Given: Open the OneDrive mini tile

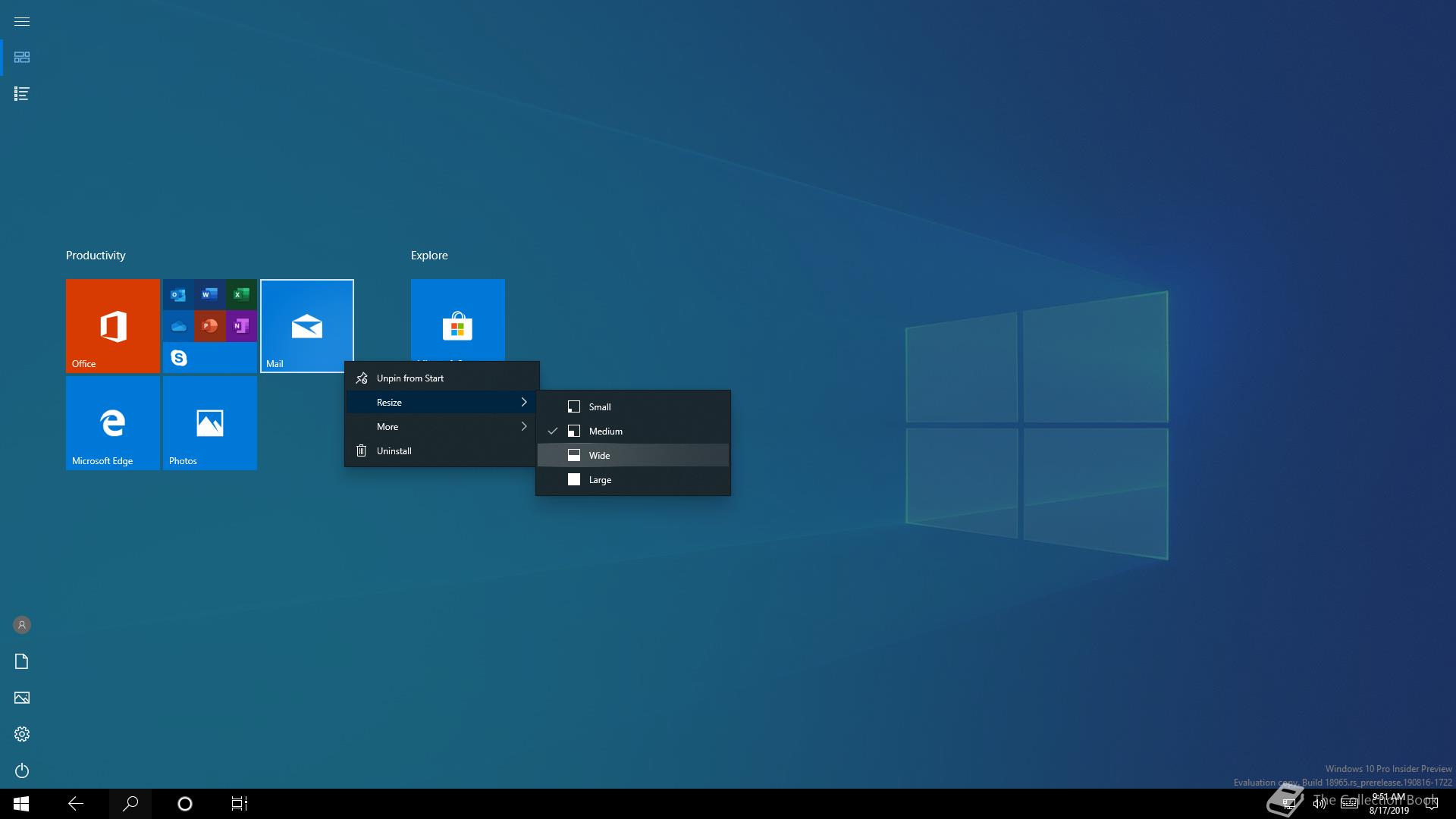Looking at the screenshot, I should 178,326.
